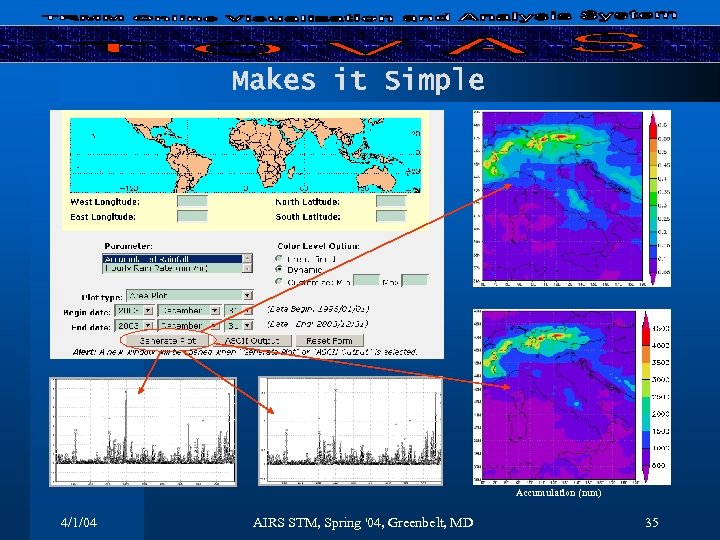Open the Begin date month dropdown
720x540 pixels.
coord(189,310)
